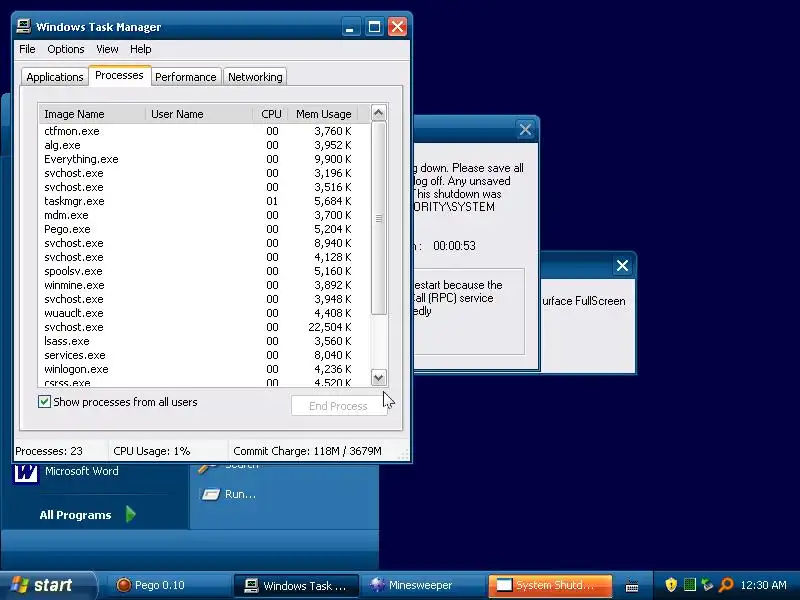Image resolution: width=800 pixels, height=600 pixels.
Task: Open All Programs in Start menu
Action: [76, 515]
